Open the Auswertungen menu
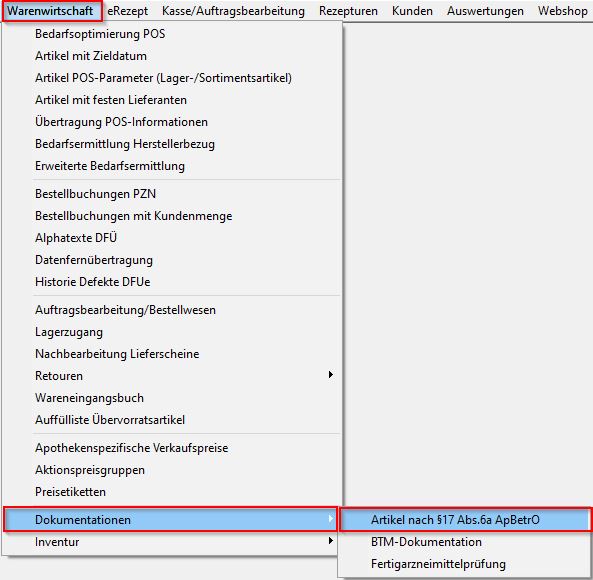 pyautogui.click(x=485, y=11)
